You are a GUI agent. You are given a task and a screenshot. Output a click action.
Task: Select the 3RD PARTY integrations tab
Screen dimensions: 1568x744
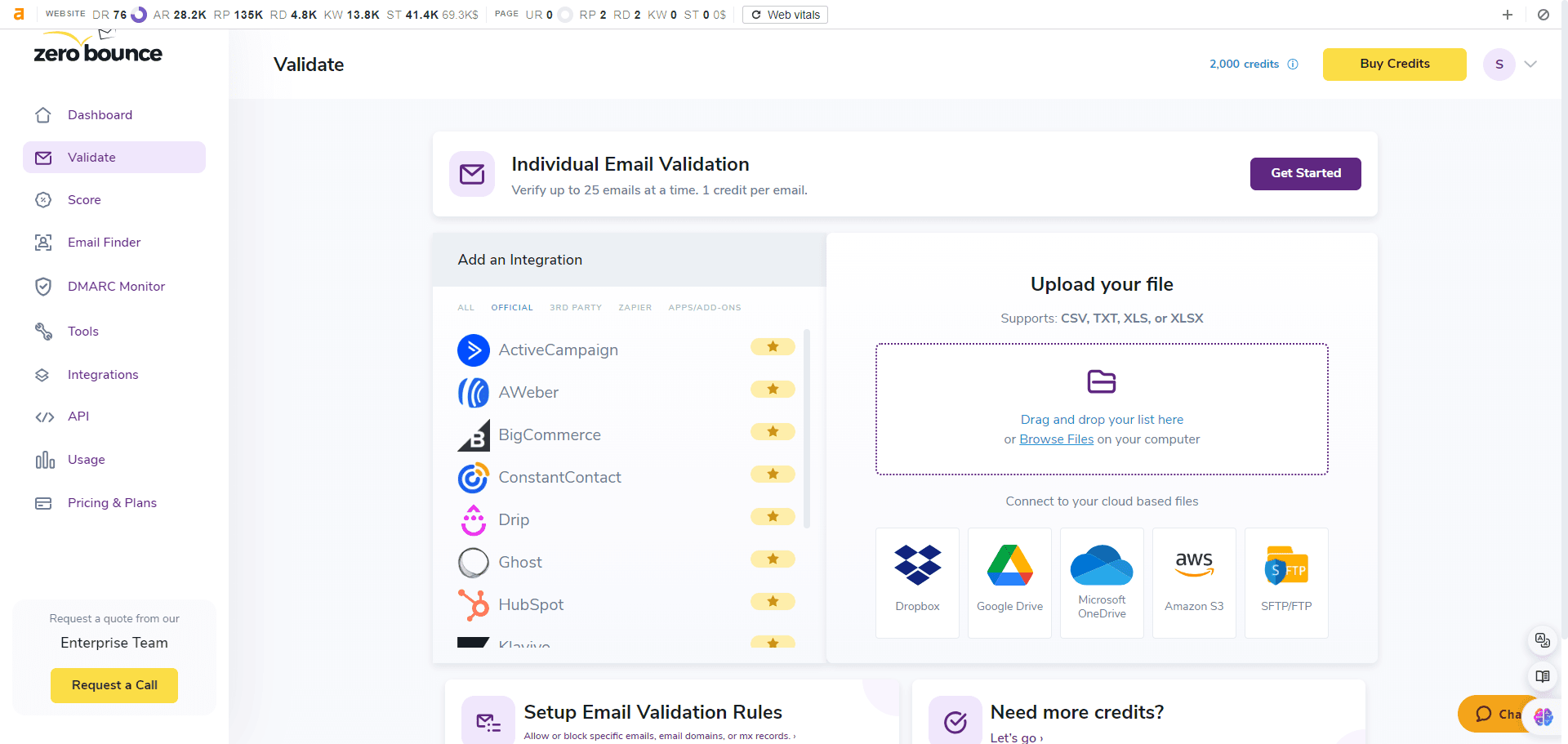576,308
